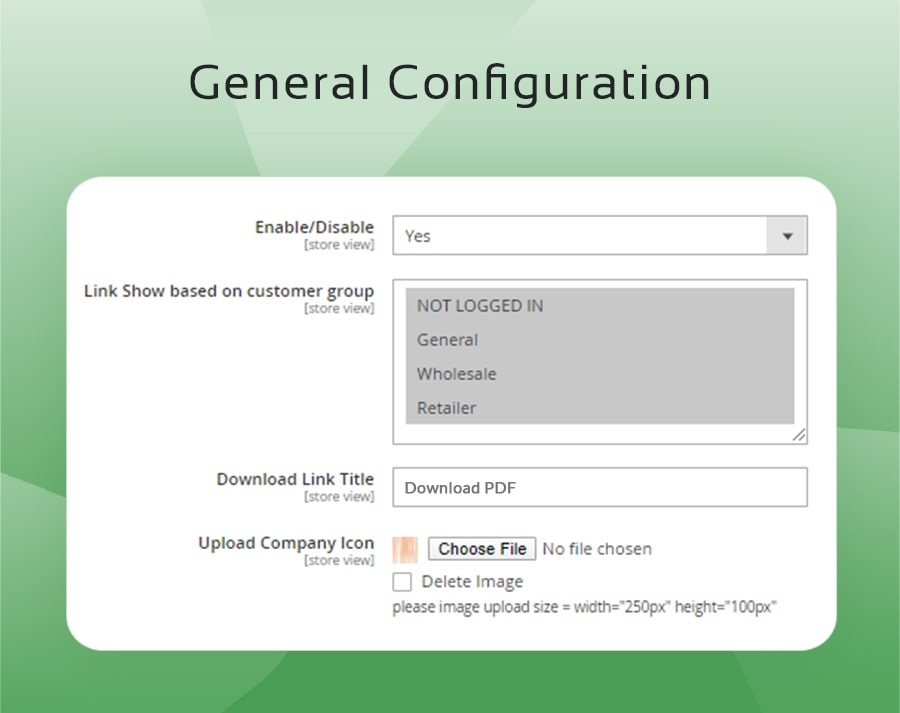Focus the Download Link Title text field
900x713 pixels.
click(x=599, y=488)
